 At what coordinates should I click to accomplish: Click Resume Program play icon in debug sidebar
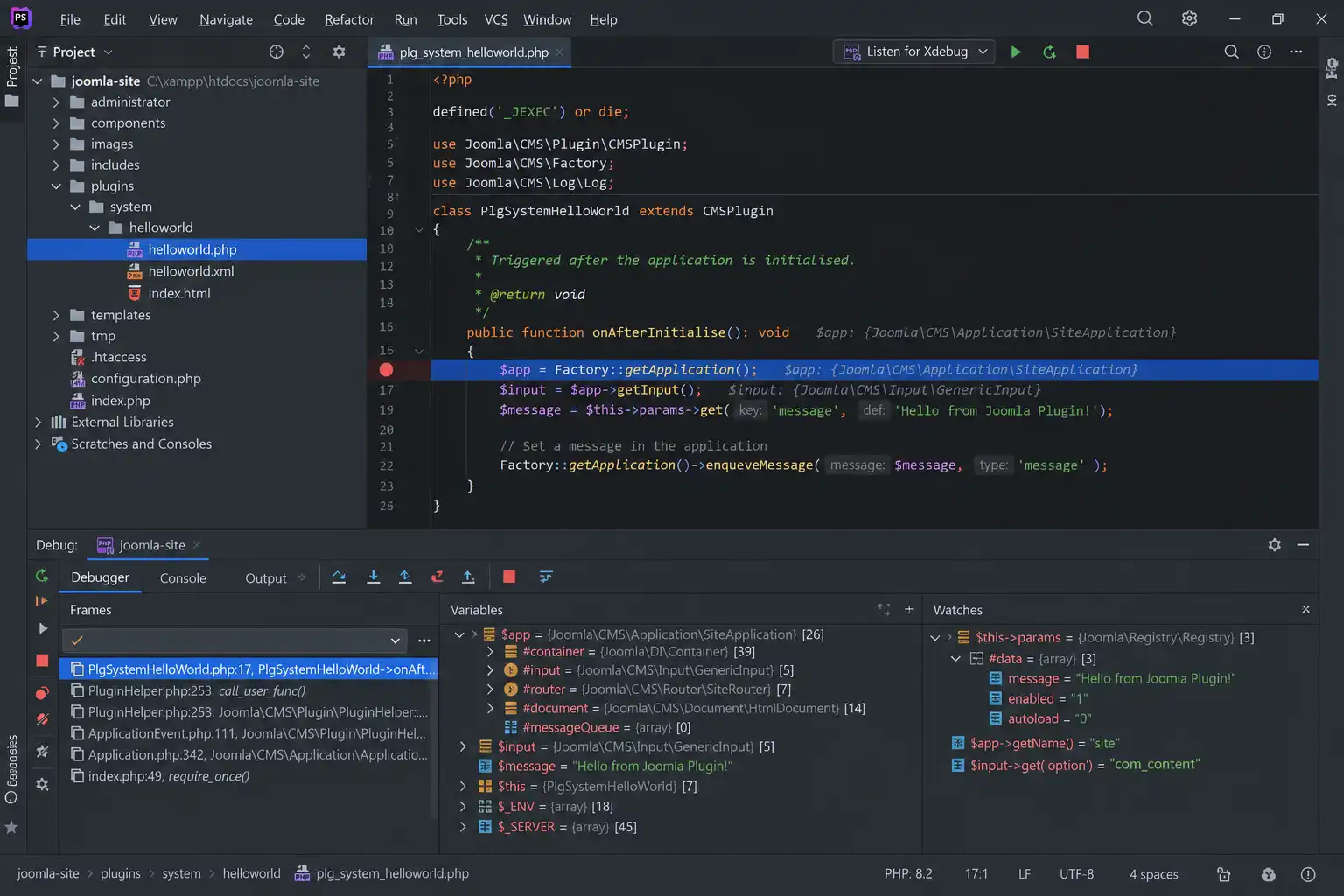point(42,628)
